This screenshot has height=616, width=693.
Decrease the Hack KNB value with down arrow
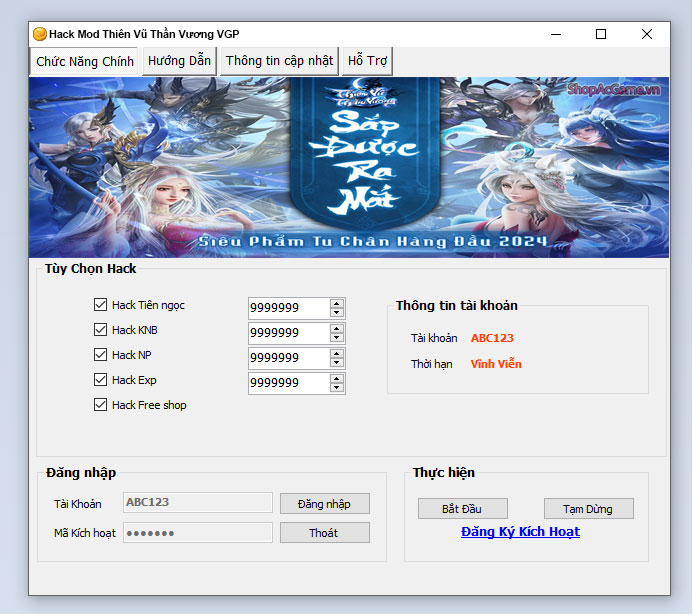[337, 338]
